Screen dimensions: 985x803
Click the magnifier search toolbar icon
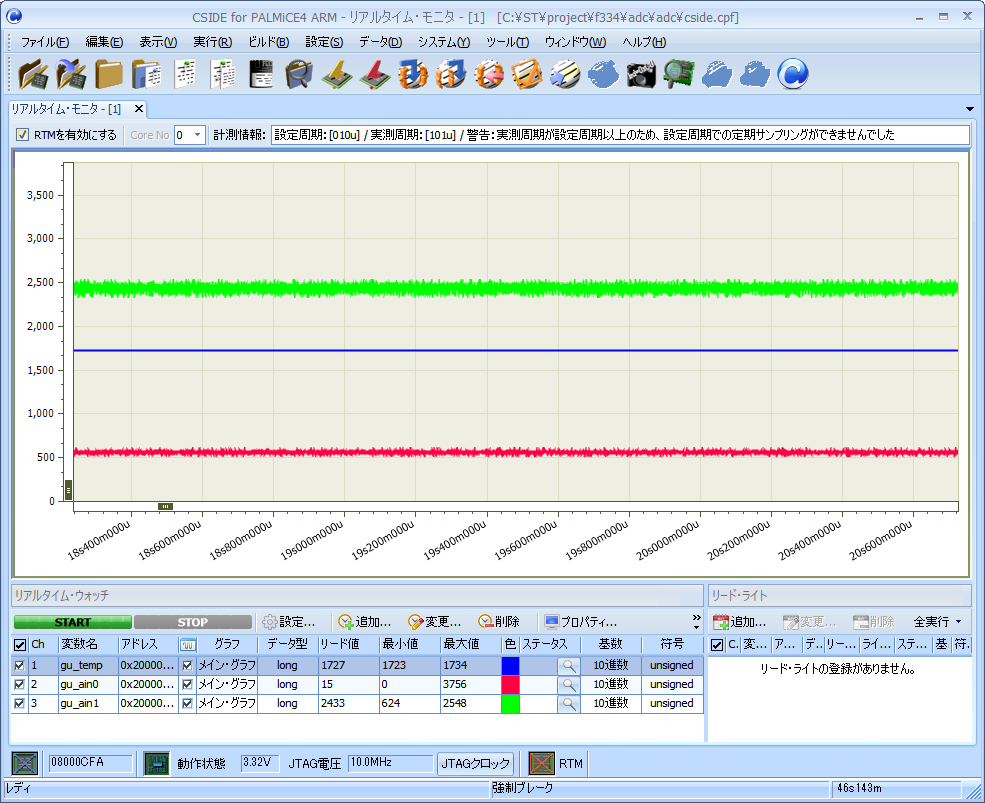click(x=299, y=74)
